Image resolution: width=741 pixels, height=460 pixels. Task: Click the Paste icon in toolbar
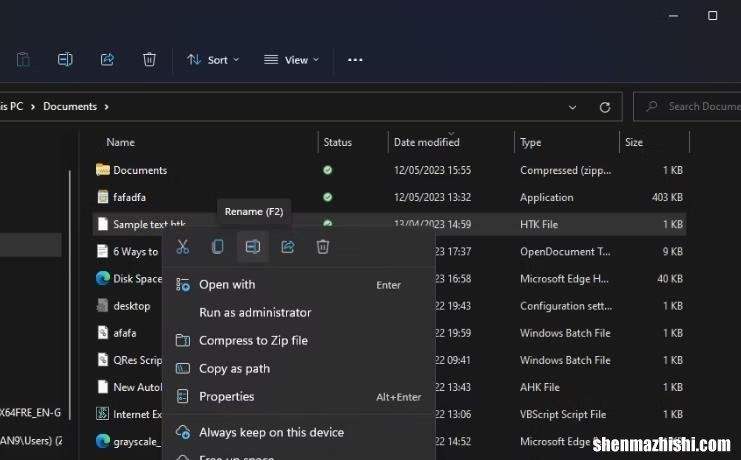pos(23,60)
